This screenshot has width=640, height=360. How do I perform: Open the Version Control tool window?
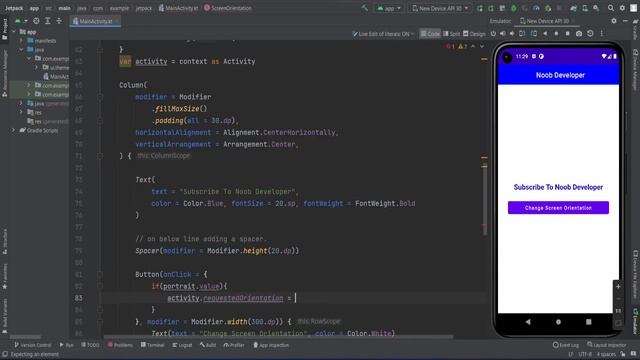(33, 345)
